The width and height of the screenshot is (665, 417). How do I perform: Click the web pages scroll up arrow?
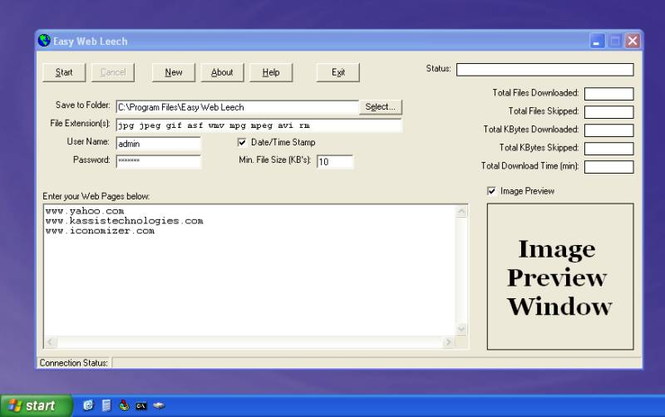click(461, 212)
